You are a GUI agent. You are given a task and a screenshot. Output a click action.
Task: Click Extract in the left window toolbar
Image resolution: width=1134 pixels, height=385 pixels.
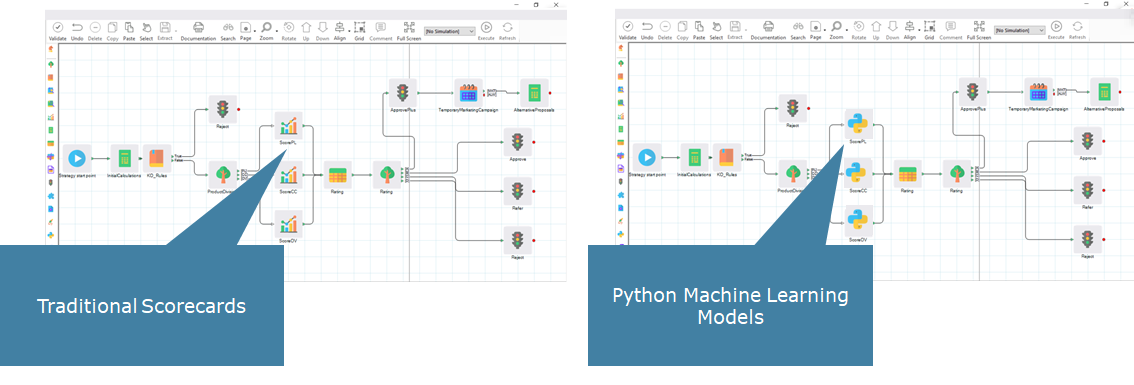166,30
